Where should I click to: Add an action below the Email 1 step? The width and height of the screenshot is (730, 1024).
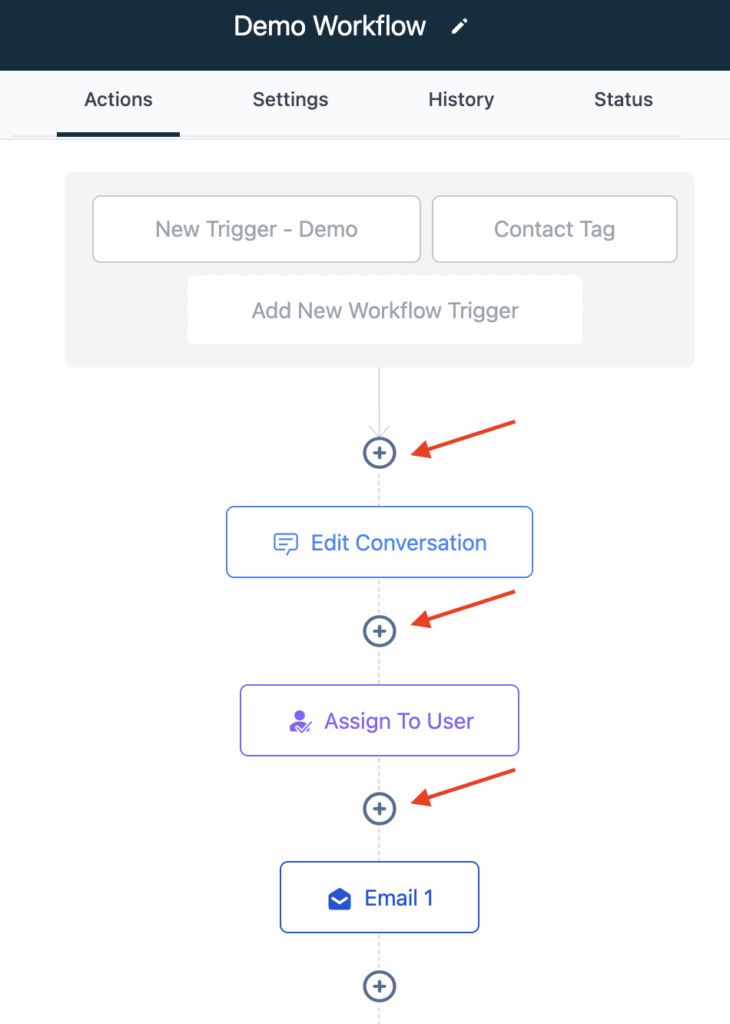379,987
